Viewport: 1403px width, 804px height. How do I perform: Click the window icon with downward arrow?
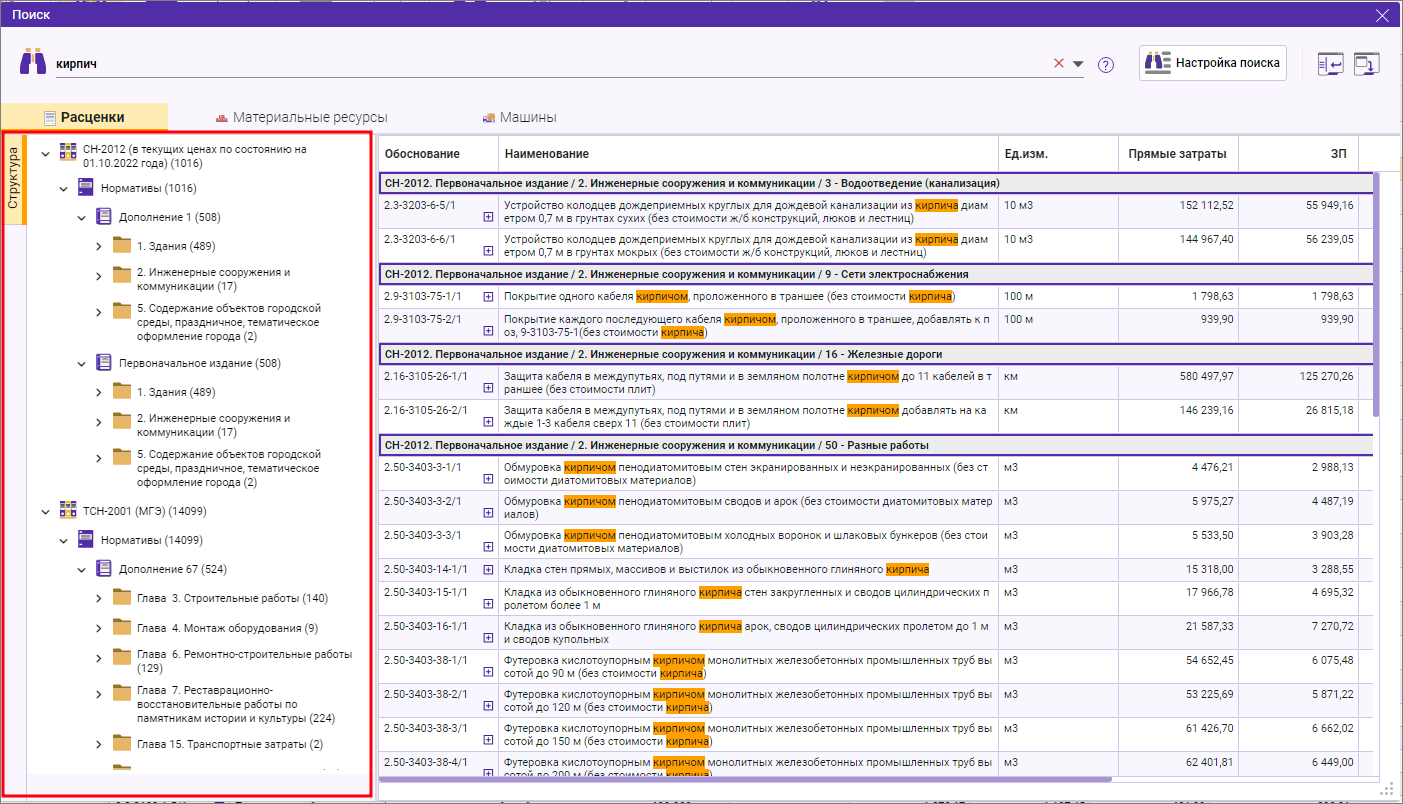(1366, 64)
